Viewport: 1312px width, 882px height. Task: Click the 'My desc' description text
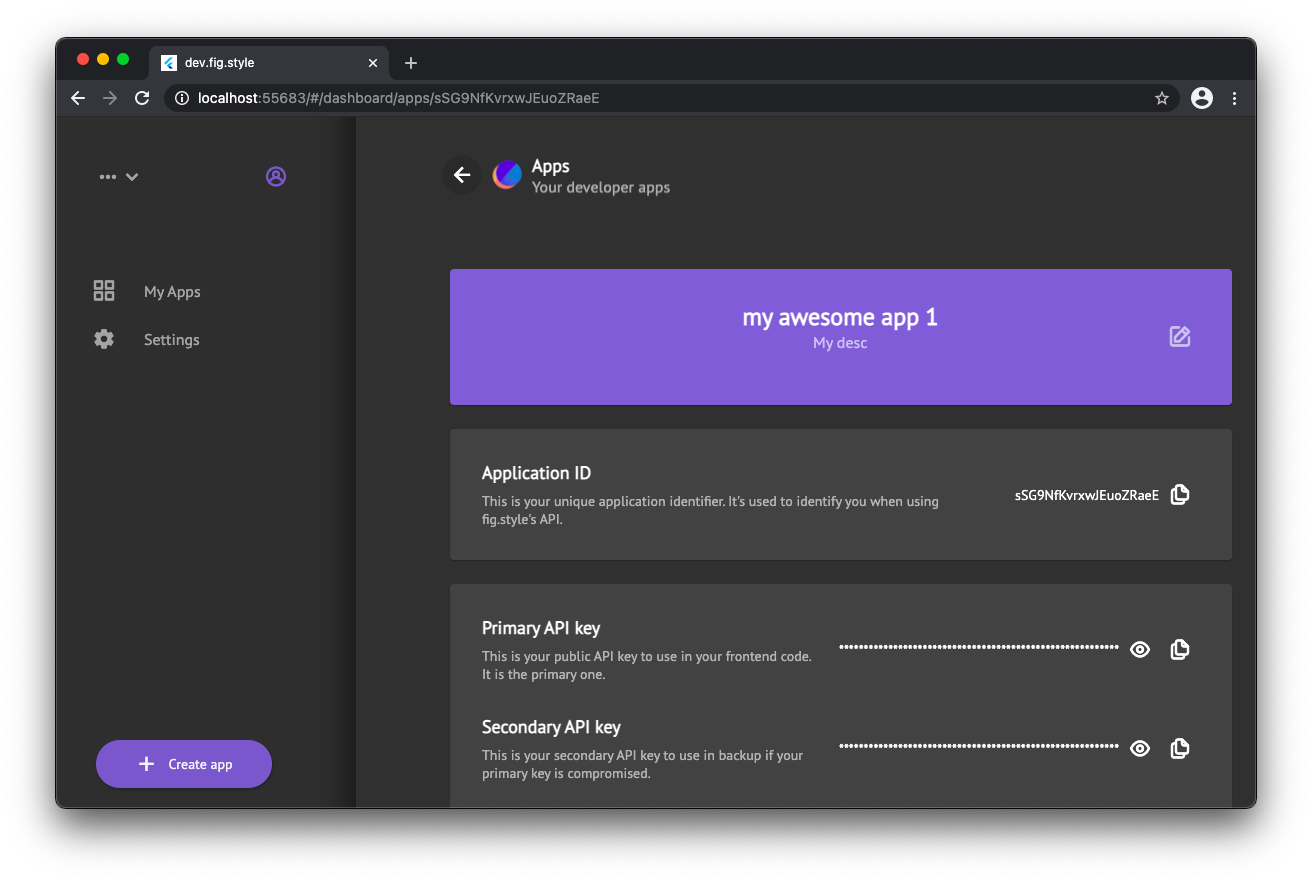(x=840, y=343)
